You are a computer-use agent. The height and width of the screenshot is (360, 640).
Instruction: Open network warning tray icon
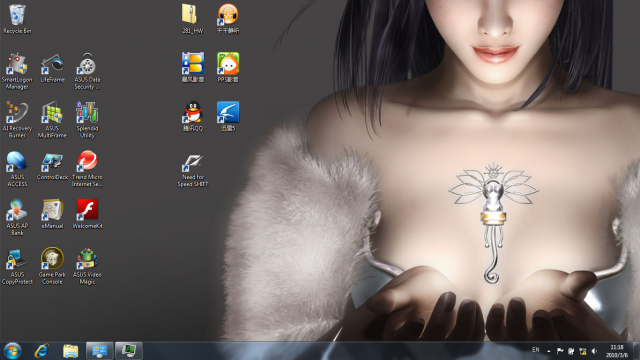tap(583, 351)
